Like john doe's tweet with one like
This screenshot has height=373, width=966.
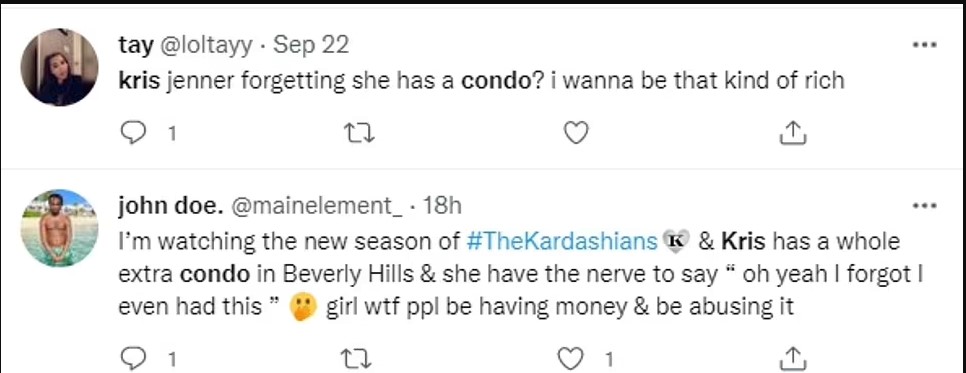click(572, 358)
